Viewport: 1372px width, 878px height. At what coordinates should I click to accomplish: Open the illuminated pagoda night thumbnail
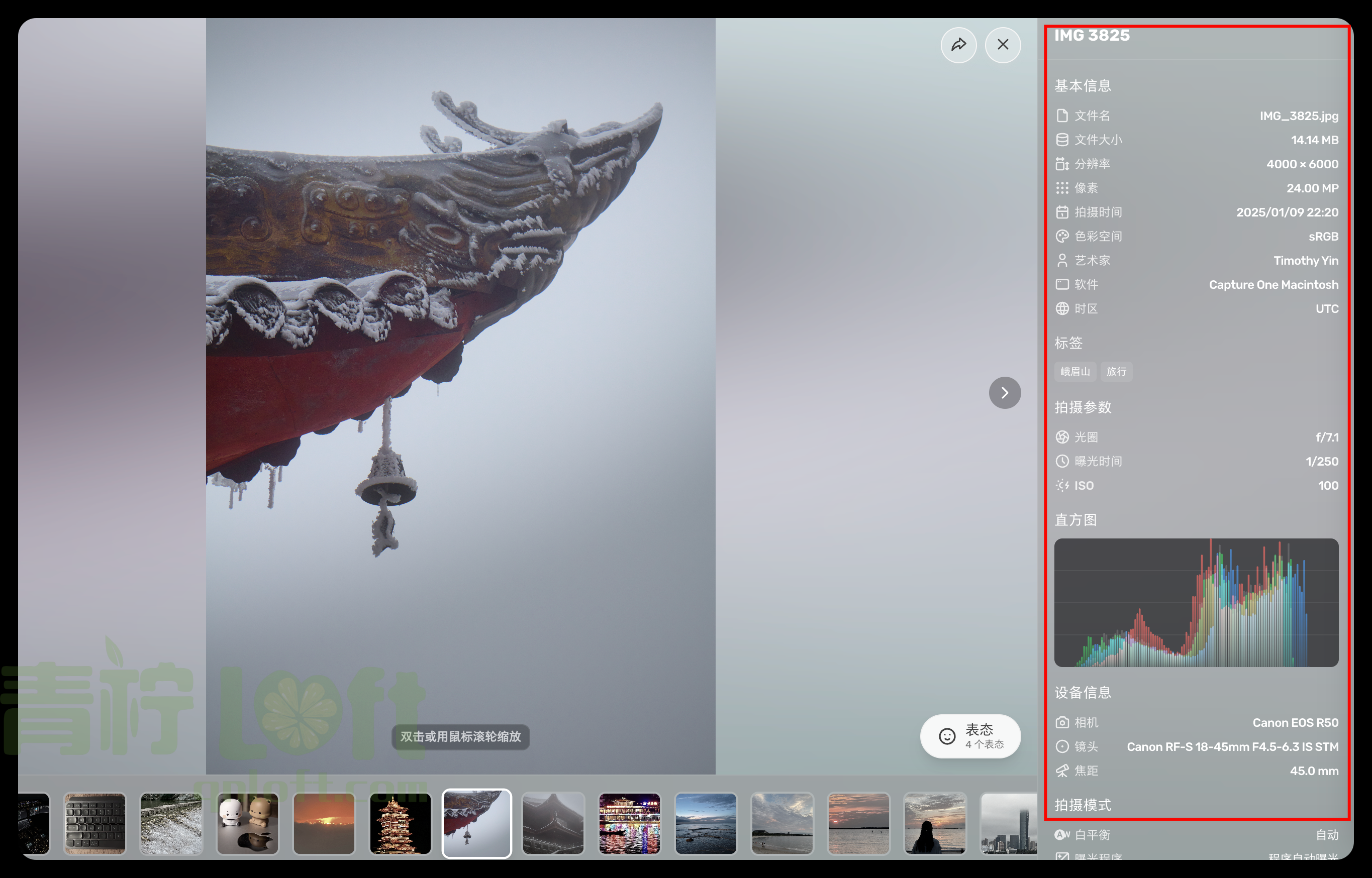[x=401, y=823]
